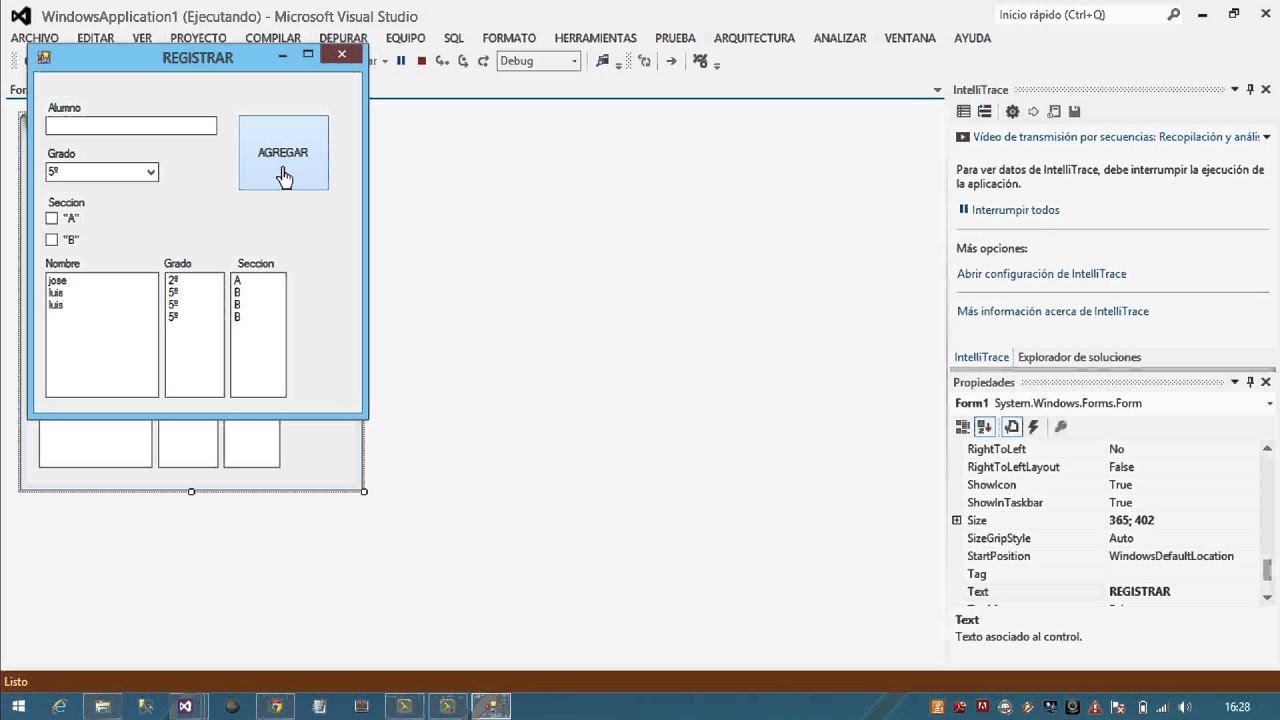Stop debugging with the red square icon

click(x=422, y=61)
